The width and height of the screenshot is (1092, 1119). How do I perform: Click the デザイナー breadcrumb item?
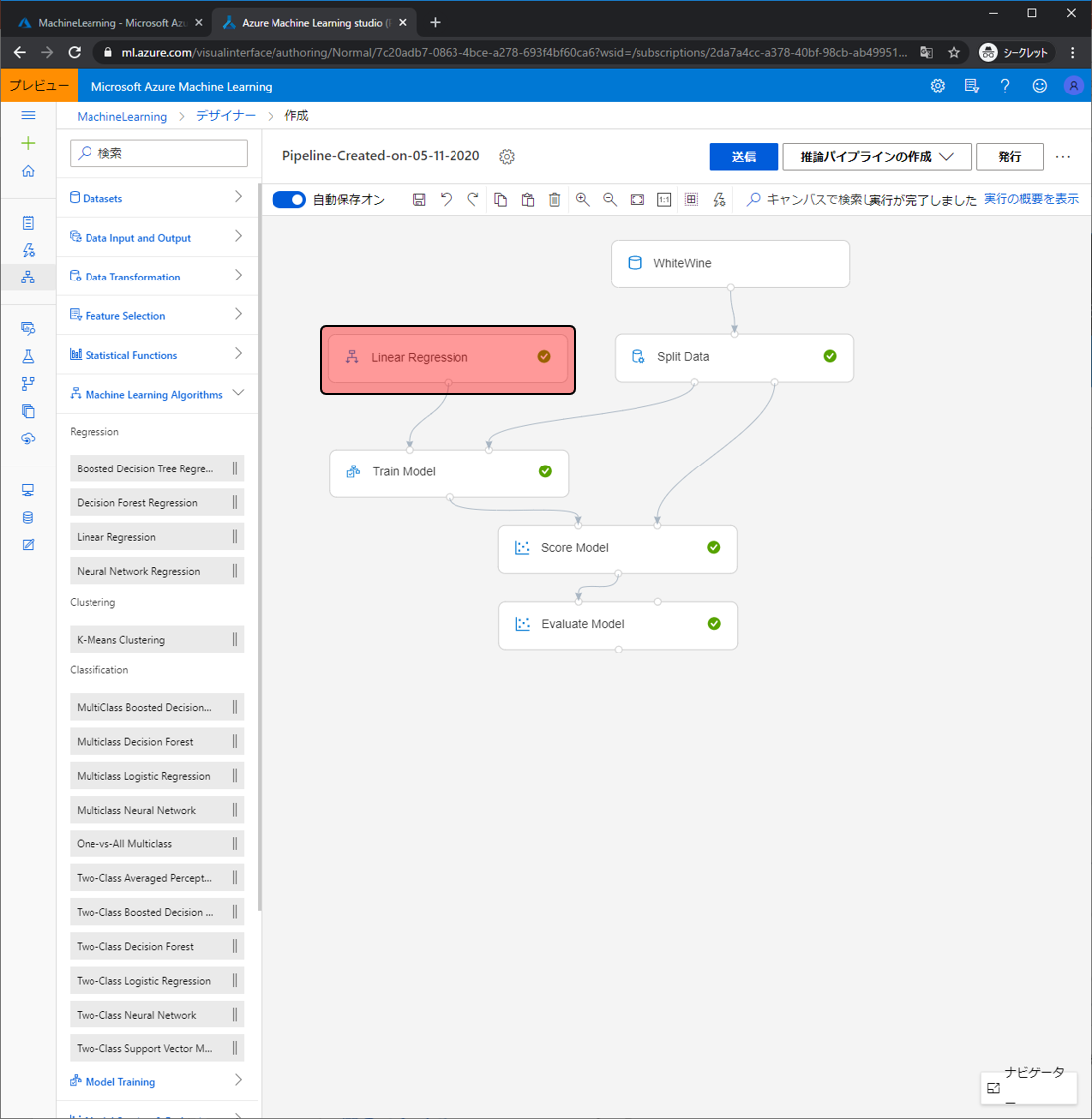click(226, 116)
